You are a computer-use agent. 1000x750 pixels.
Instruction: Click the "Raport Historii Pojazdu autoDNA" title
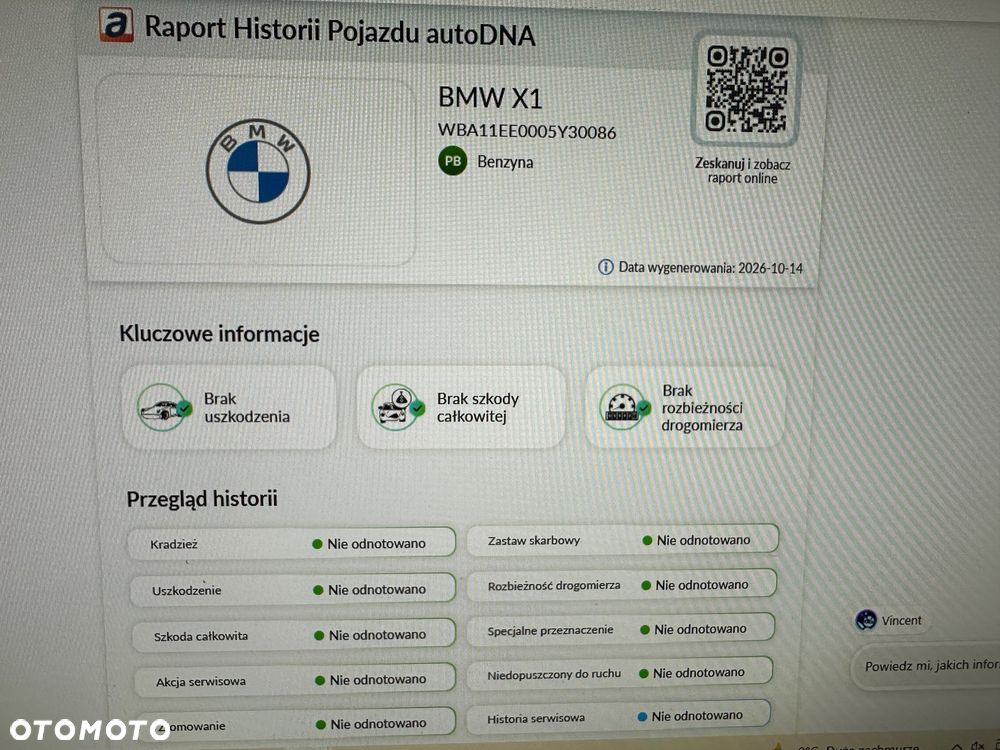pos(340,31)
